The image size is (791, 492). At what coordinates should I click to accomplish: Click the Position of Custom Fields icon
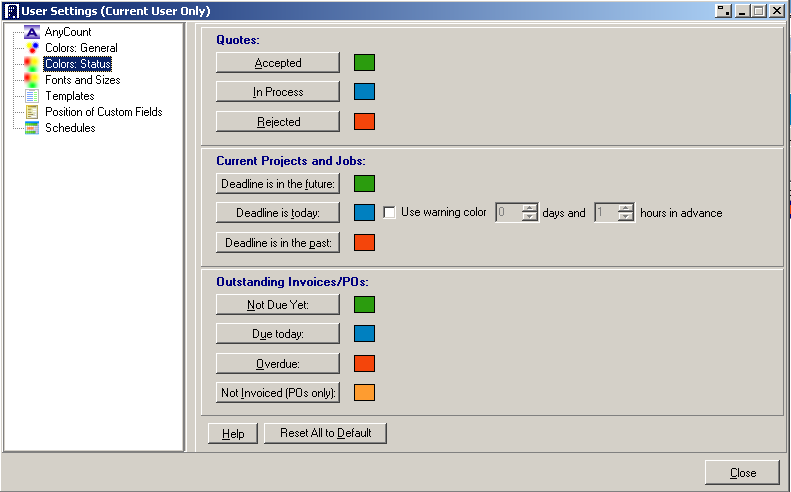(32, 112)
